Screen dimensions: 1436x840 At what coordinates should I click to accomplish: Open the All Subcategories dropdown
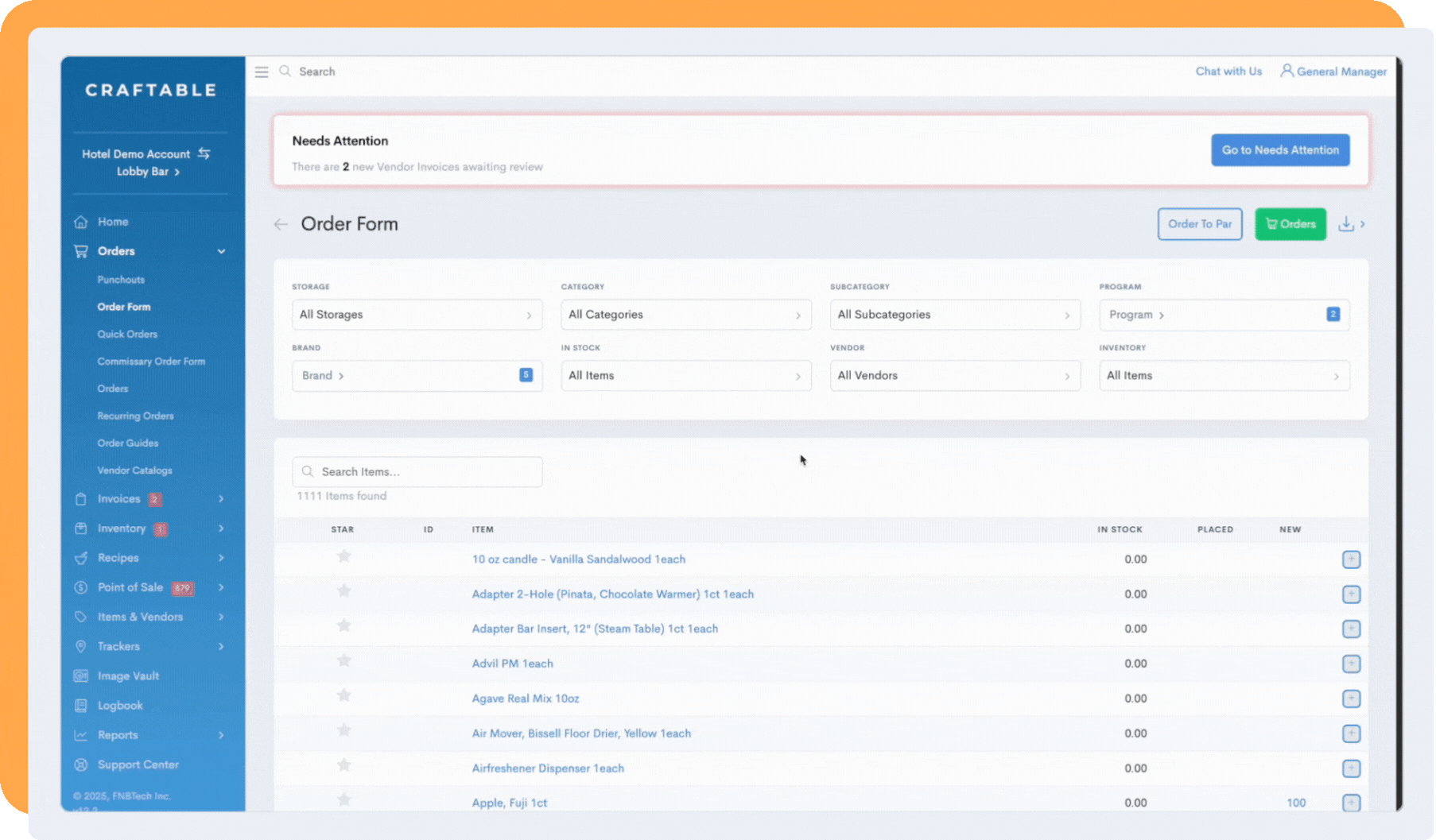[x=955, y=315]
